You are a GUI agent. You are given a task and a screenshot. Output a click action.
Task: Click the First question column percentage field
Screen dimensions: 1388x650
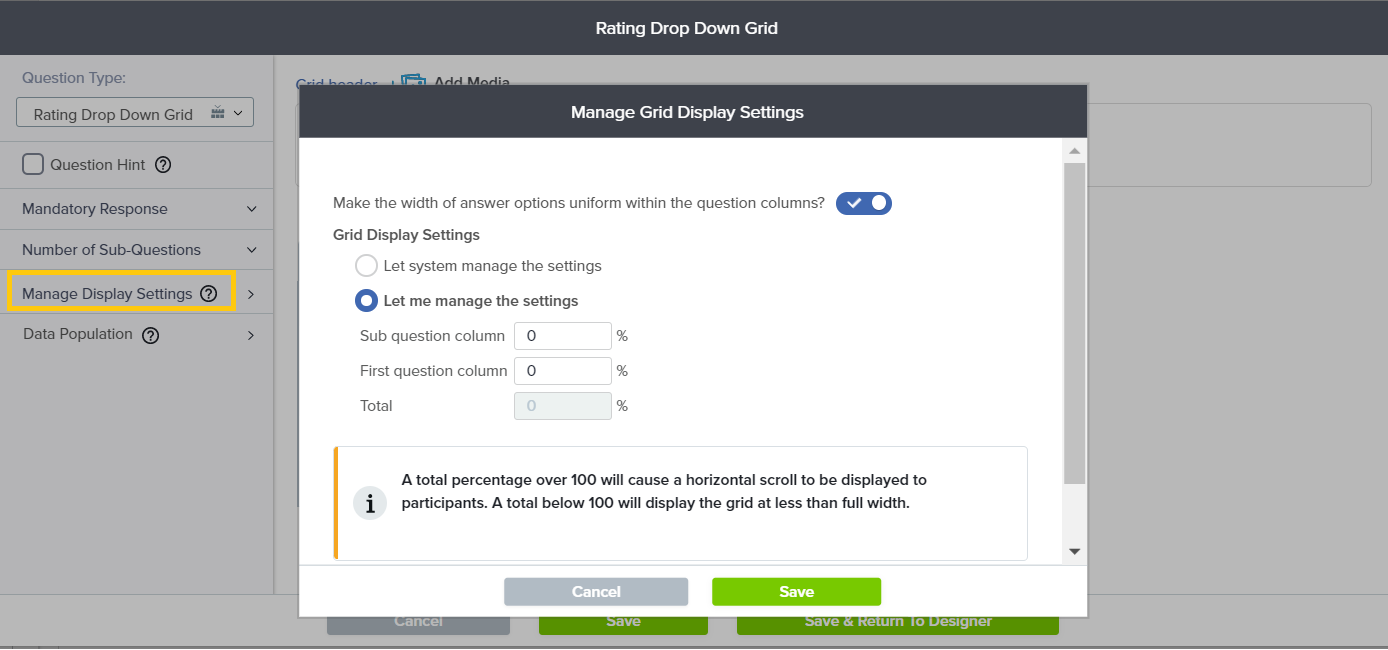(x=562, y=371)
